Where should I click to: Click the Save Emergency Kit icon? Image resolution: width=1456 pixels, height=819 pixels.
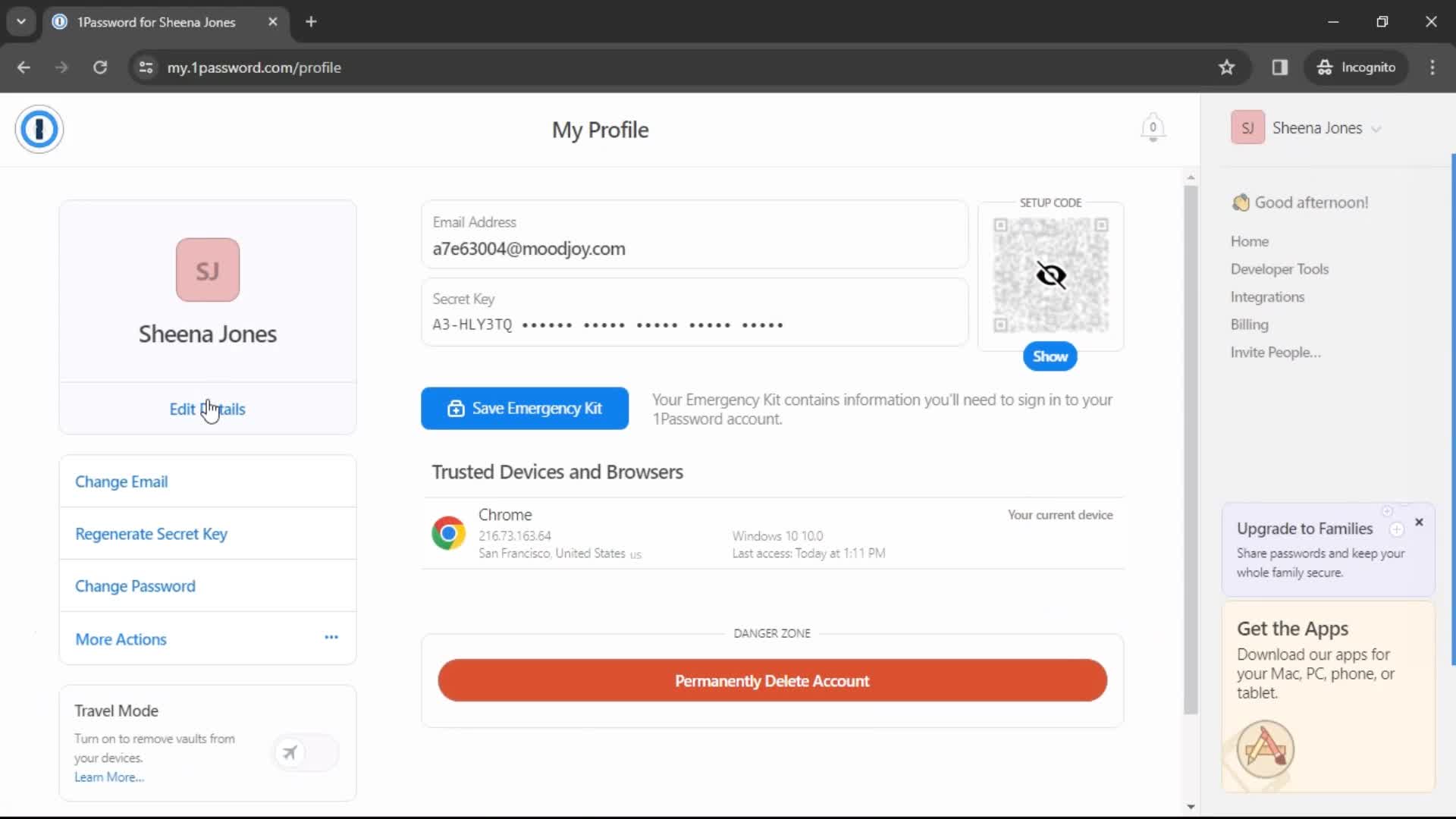456,408
